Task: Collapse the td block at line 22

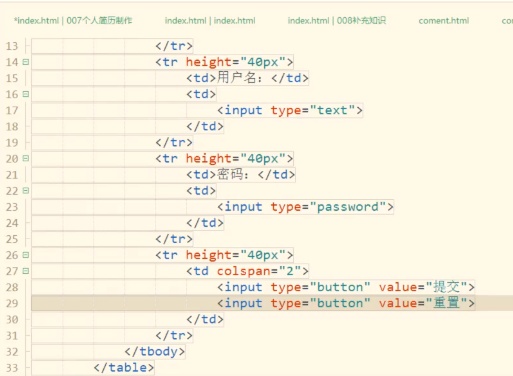Action: pyautogui.click(x=26, y=191)
